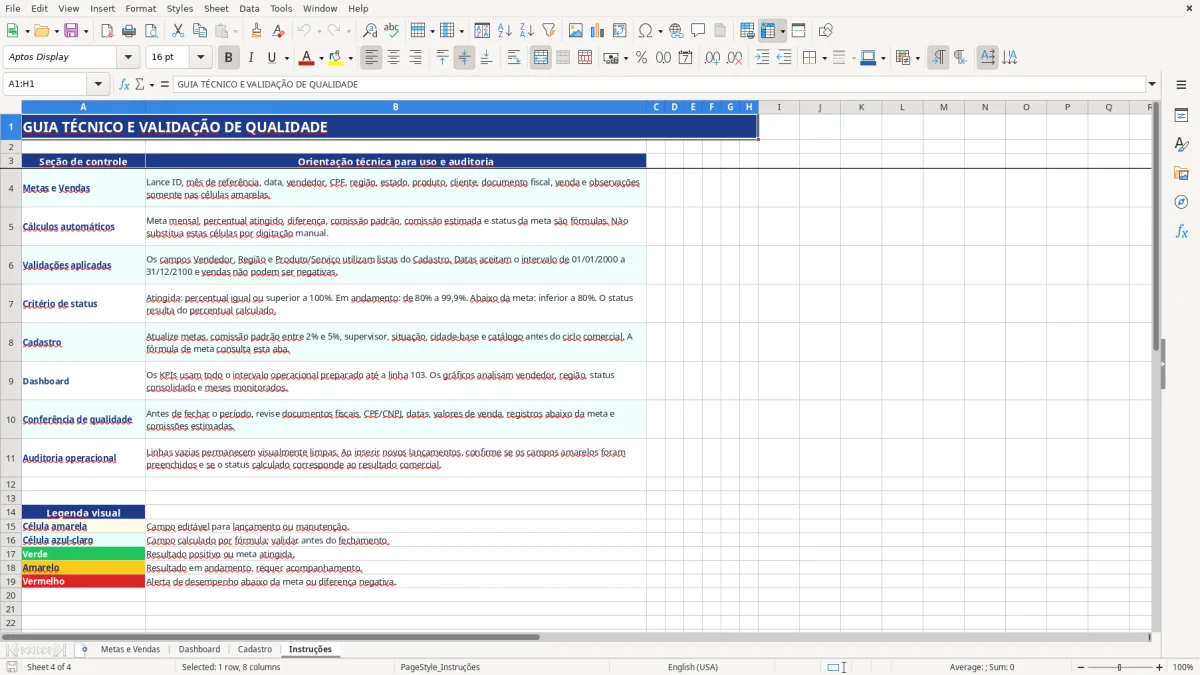Open the Sidebar Navigator
This screenshot has width=1200, height=675.
1181,203
